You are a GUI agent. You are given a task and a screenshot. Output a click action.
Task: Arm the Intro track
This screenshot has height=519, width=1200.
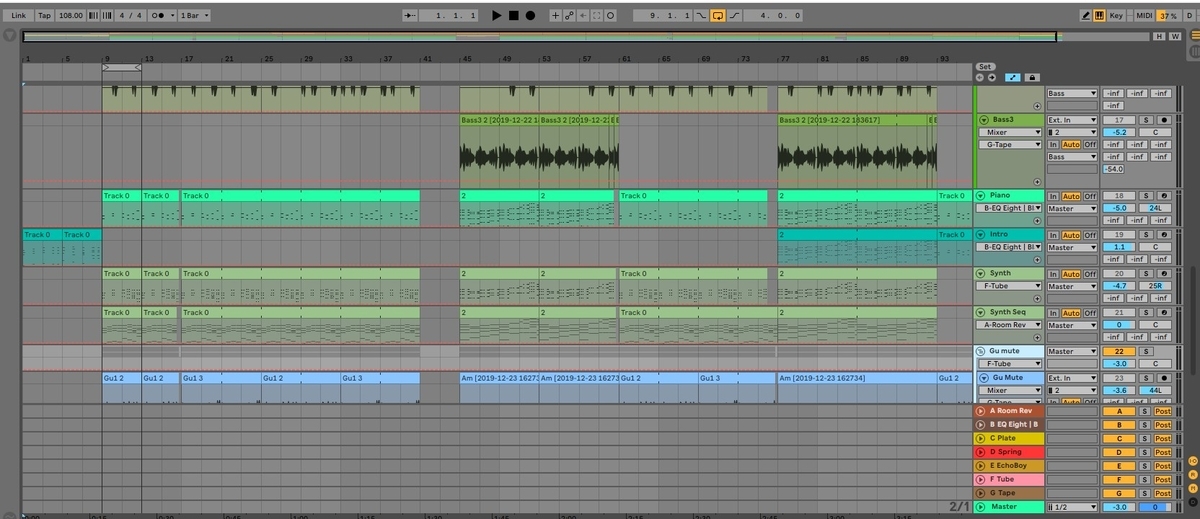tap(1162, 235)
